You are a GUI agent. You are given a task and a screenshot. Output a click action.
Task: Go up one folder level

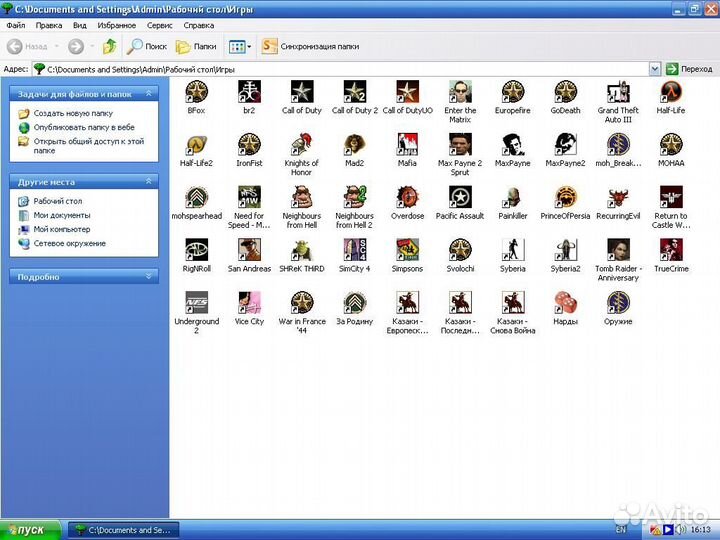click(109, 46)
